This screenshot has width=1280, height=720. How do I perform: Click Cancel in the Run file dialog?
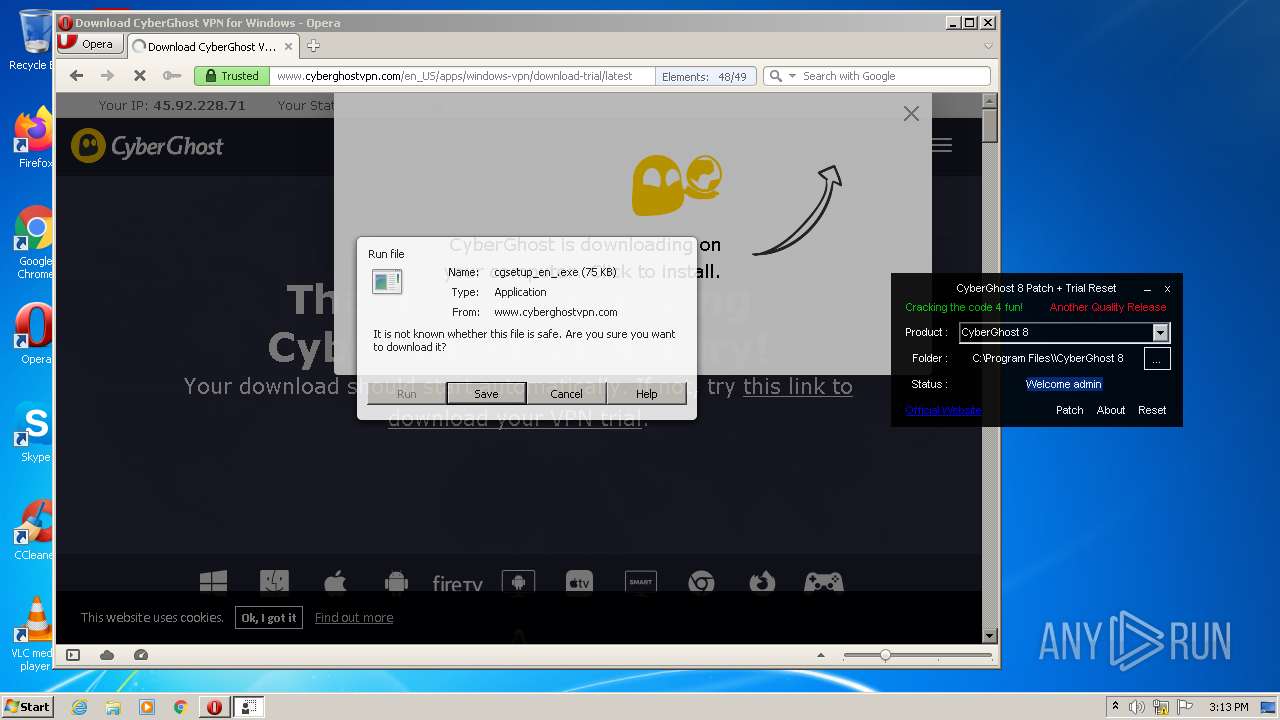[x=566, y=393]
